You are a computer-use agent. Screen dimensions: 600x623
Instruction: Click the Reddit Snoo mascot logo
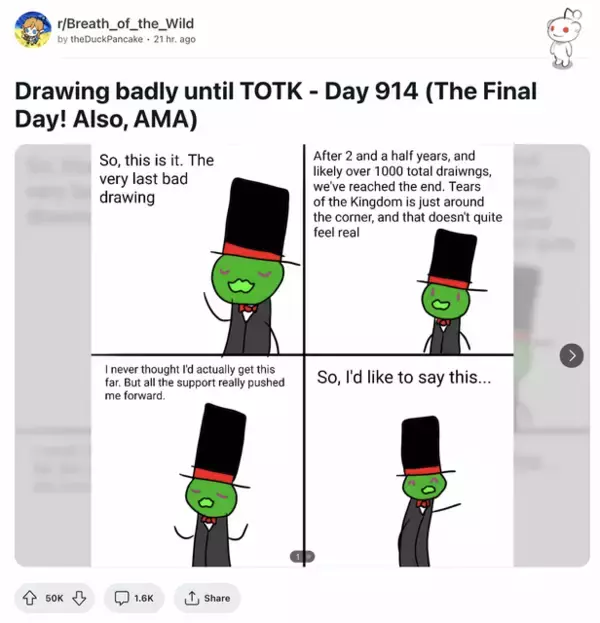pos(563,38)
